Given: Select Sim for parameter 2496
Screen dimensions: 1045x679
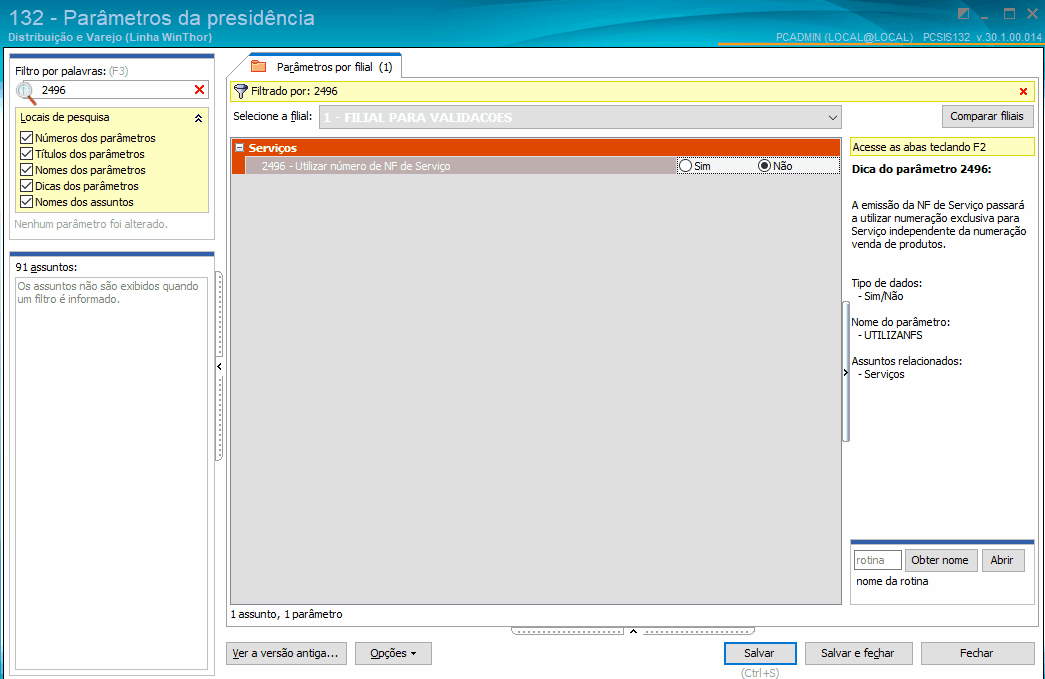Looking at the screenshot, I should tap(685, 166).
